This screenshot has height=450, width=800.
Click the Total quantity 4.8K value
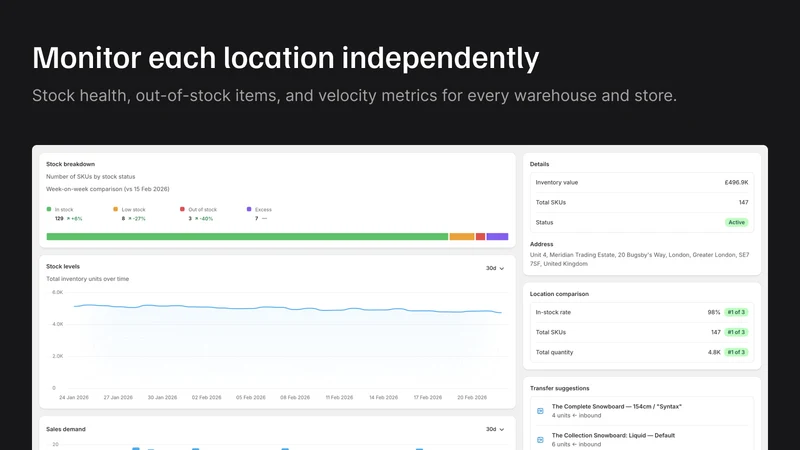point(714,352)
